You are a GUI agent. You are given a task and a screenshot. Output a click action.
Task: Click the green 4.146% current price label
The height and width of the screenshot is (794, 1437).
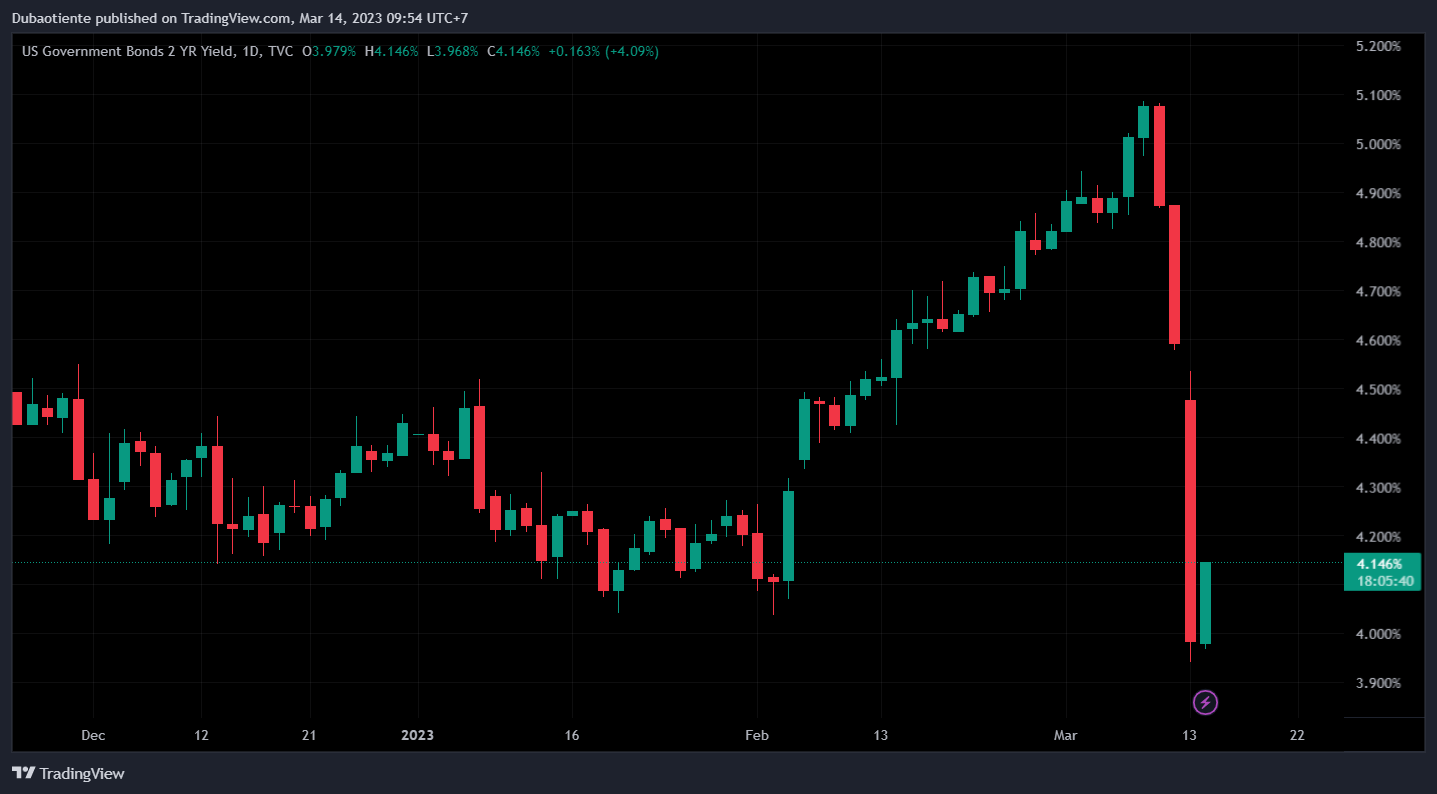coord(1382,564)
